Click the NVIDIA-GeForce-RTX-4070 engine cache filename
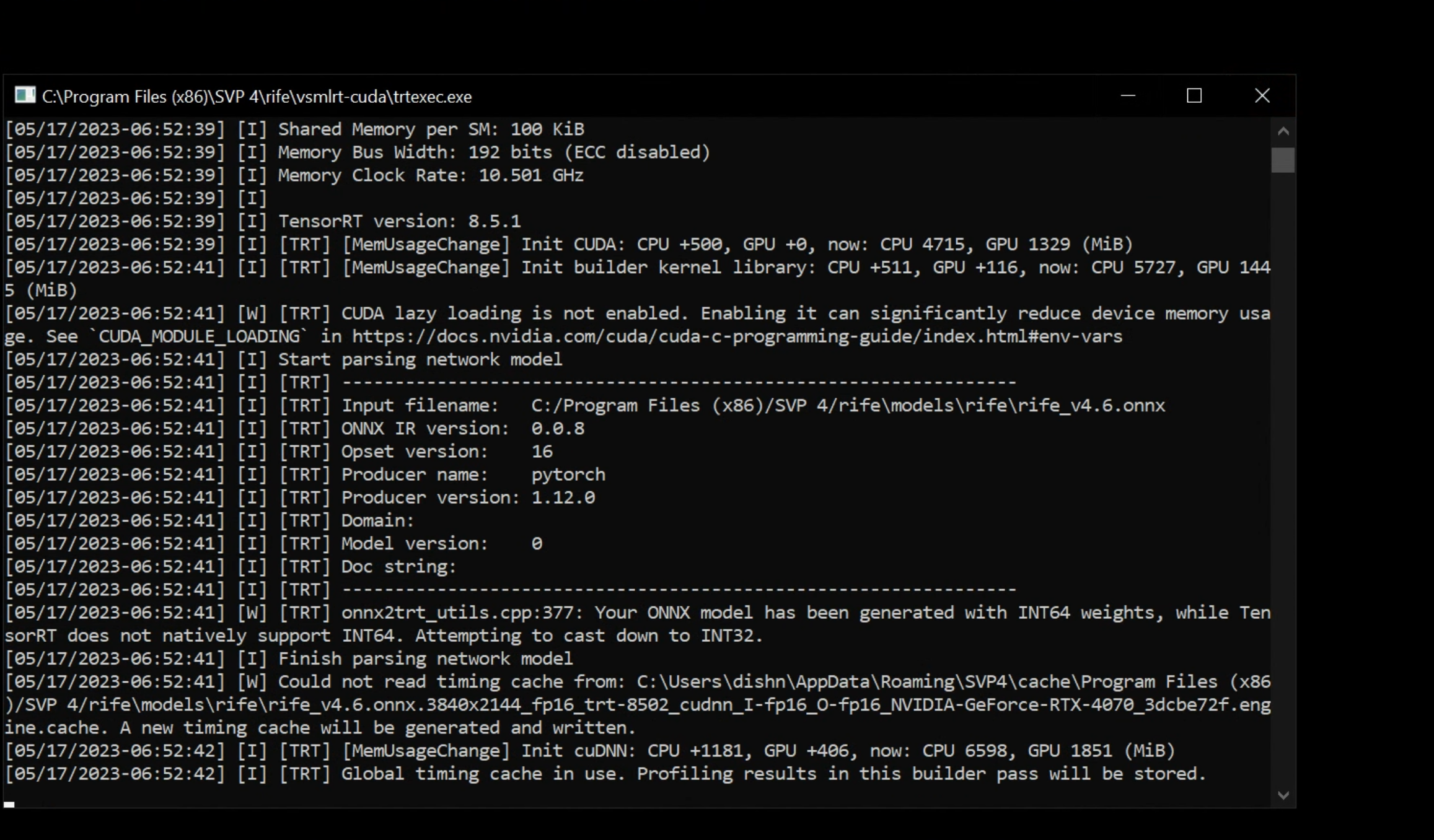 638,705
